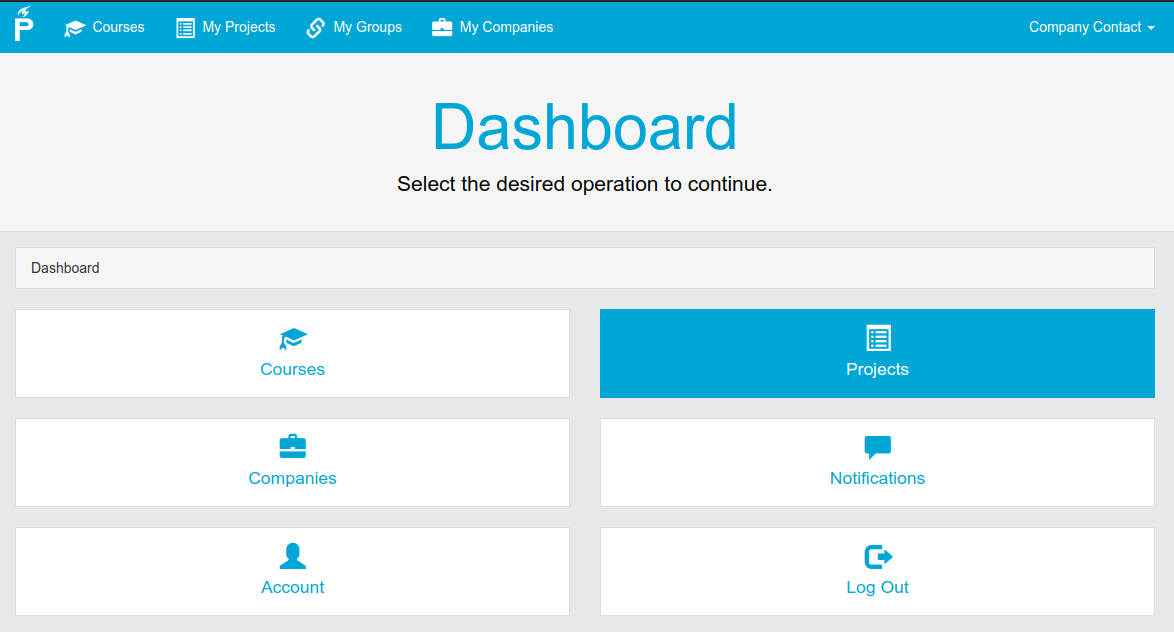Click the chain link icon beside My Groups
This screenshot has width=1174, height=632.
click(316, 28)
